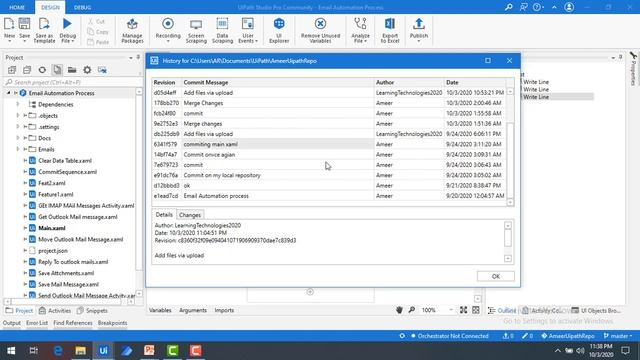
Task: Select revision e1ead7cd Email Automation process row
Action: [x=329, y=196]
